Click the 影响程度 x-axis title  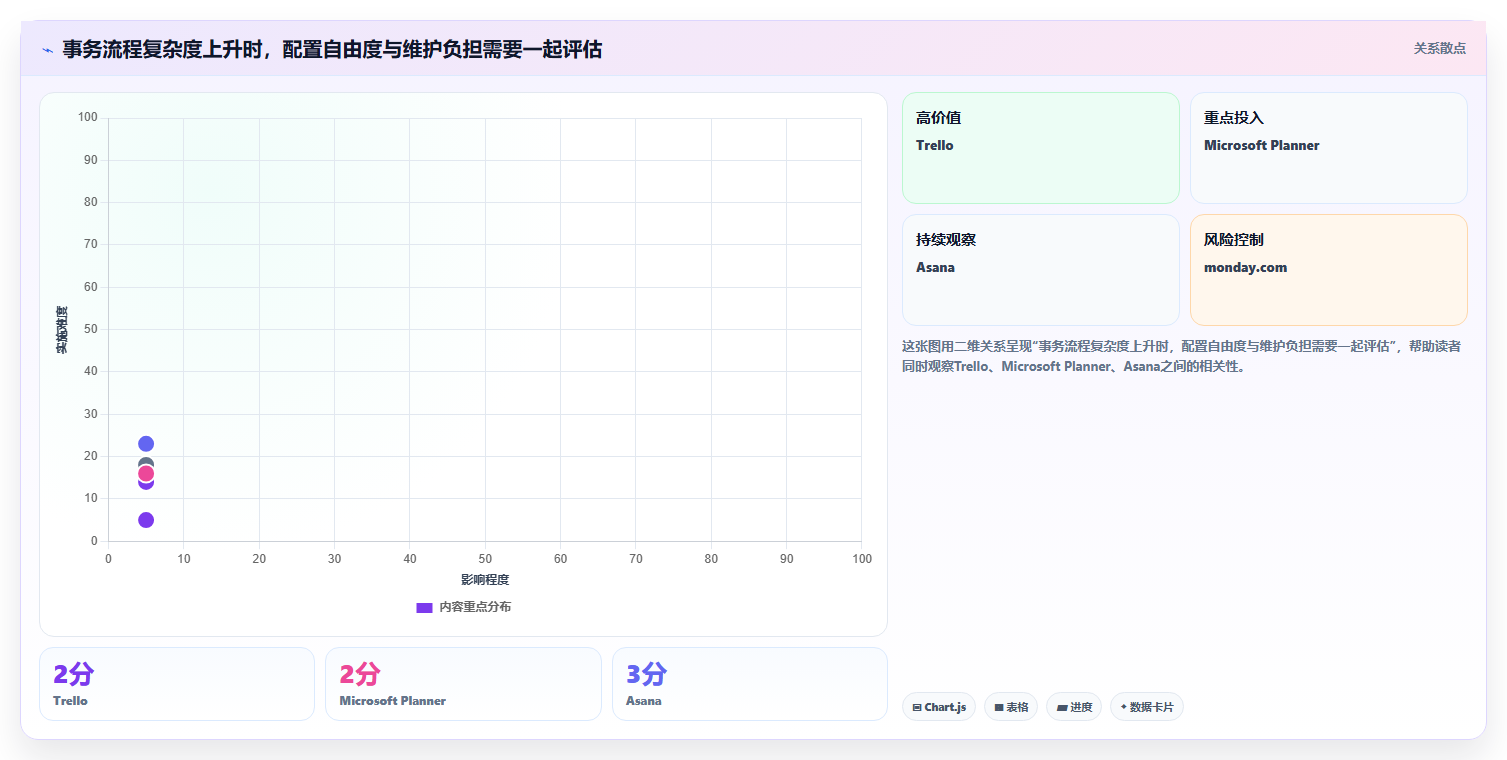click(485, 580)
